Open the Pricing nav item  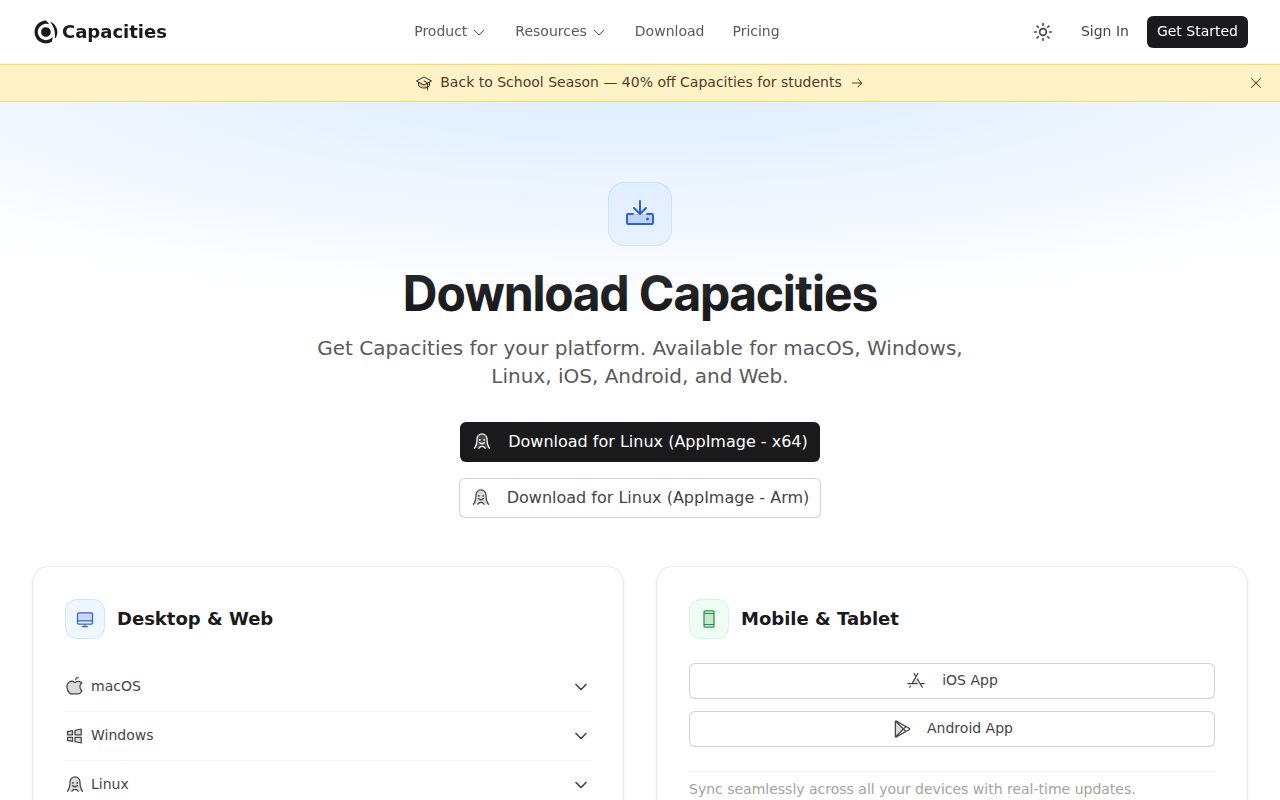(x=755, y=32)
